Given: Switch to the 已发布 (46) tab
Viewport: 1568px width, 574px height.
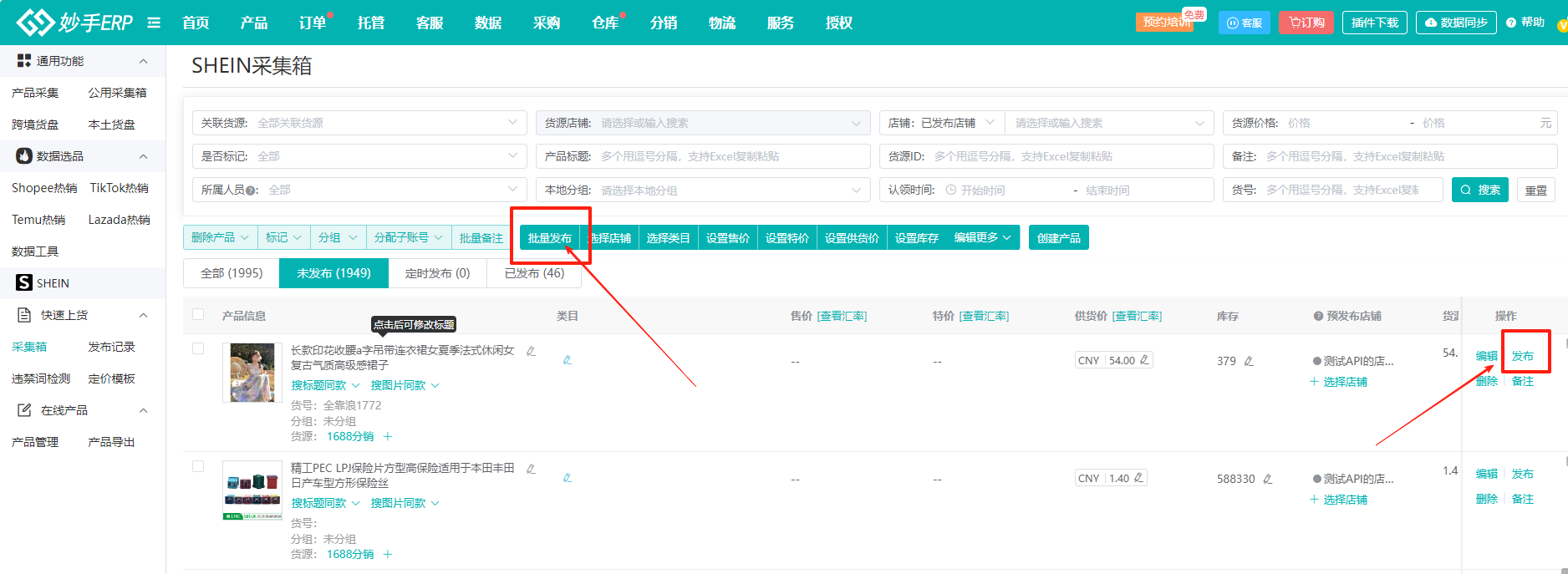Looking at the screenshot, I should pyautogui.click(x=534, y=273).
